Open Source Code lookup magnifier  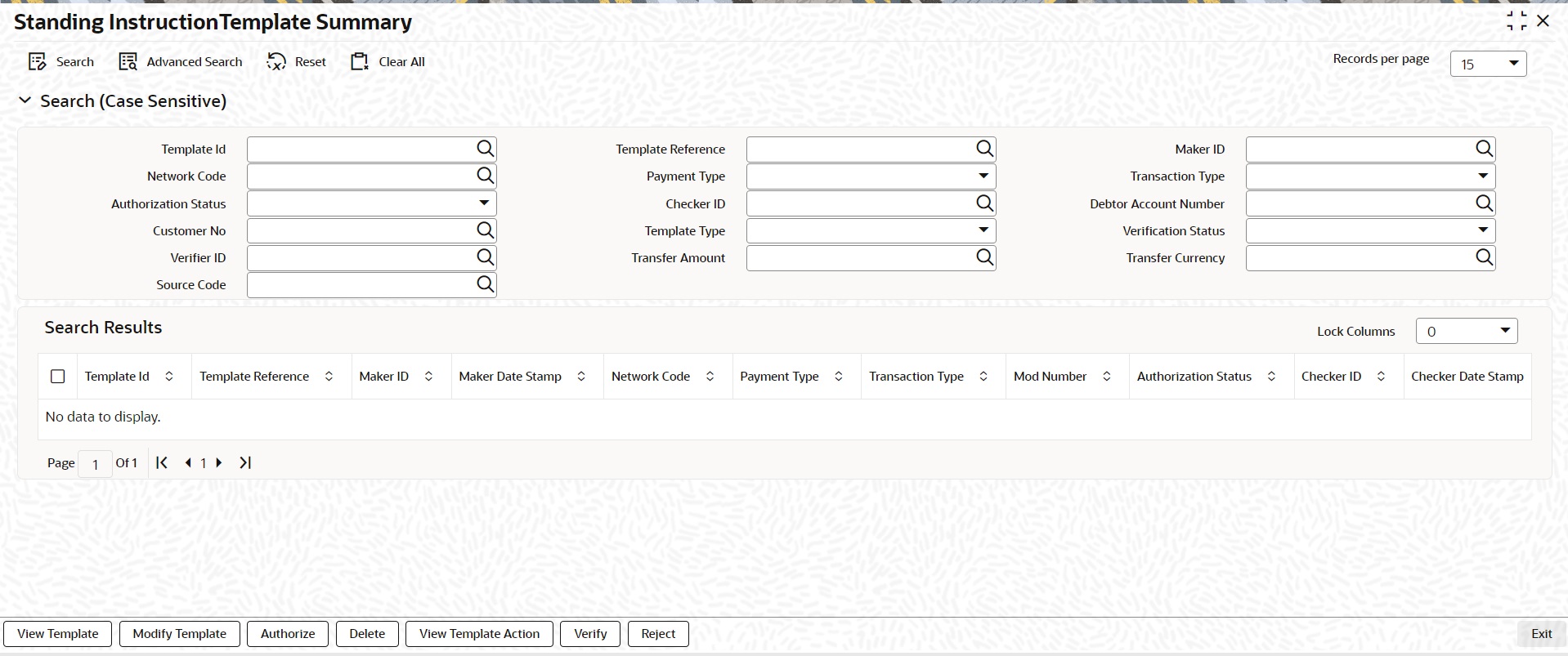(x=486, y=284)
